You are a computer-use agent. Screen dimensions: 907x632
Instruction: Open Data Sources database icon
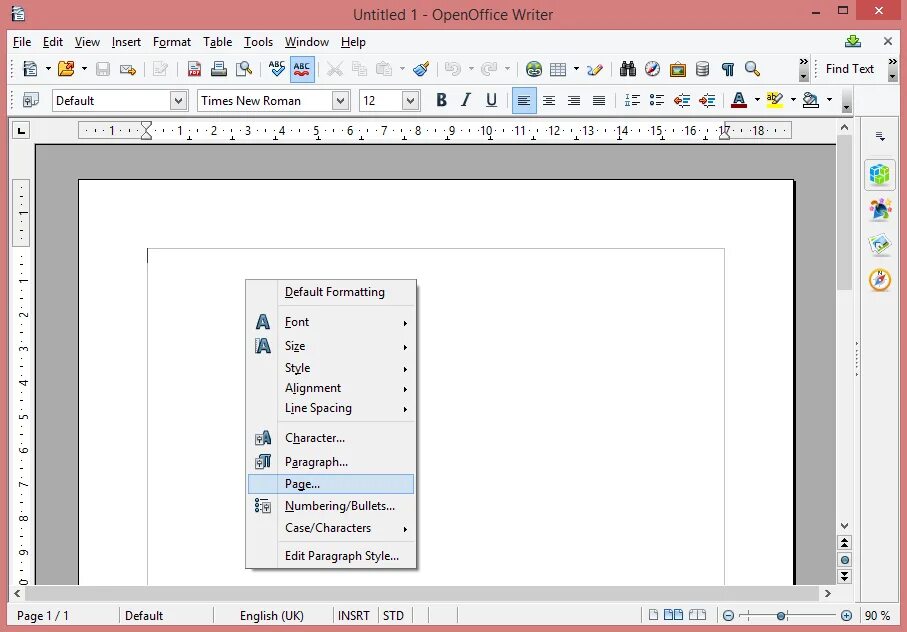702,69
